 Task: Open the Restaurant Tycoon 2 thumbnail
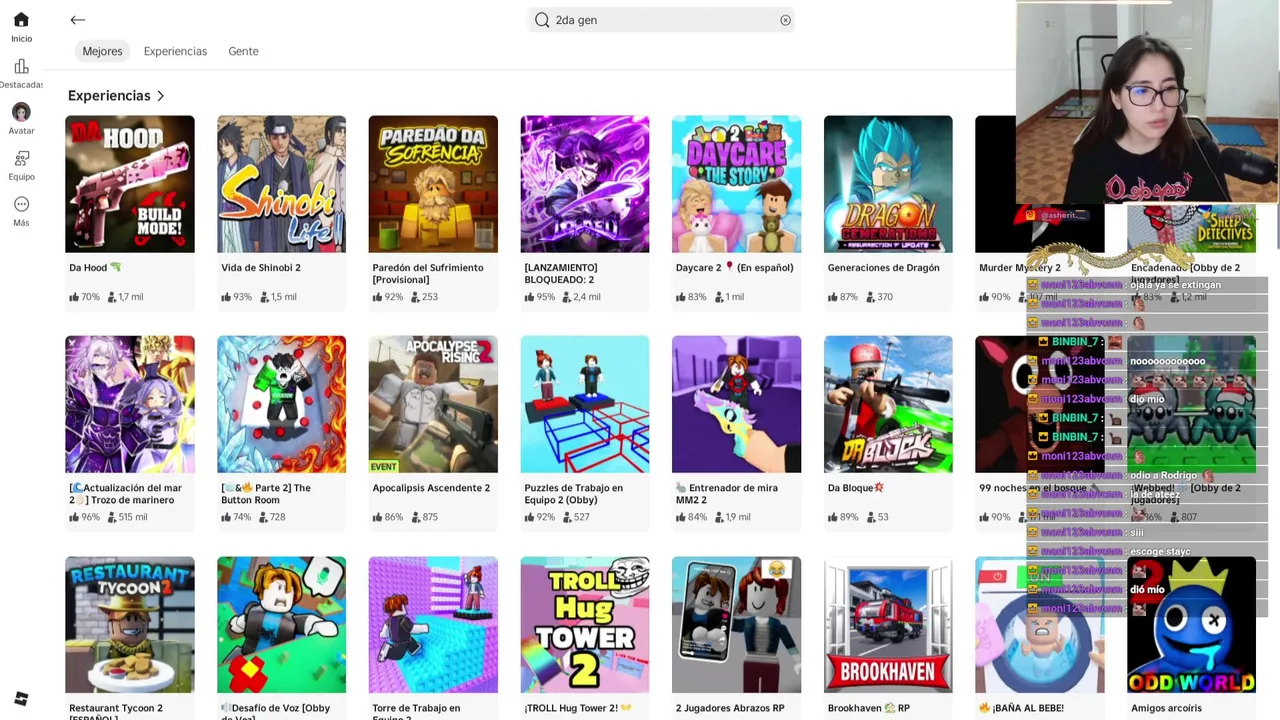[x=130, y=625]
